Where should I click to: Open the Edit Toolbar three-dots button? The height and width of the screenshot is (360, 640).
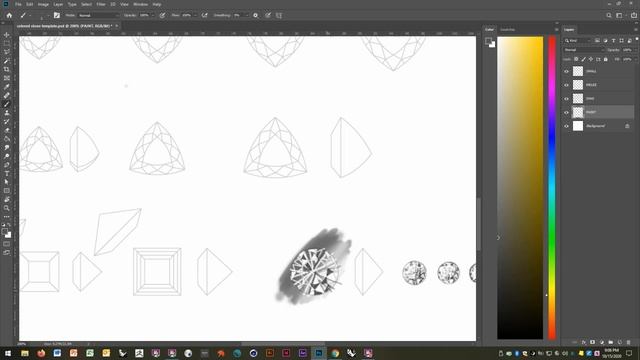pyautogui.click(x=7, y=217)
